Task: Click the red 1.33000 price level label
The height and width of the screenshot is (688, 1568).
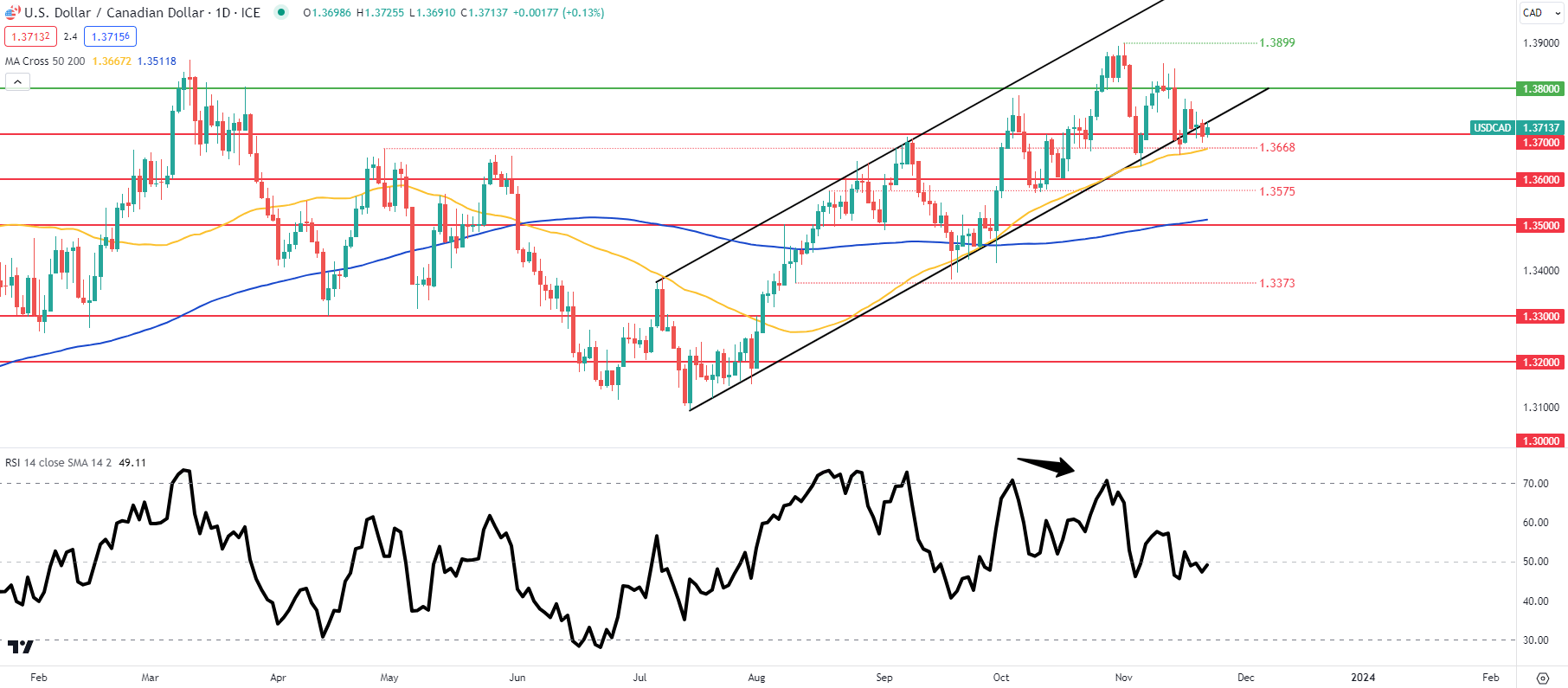Action: (x=1540, y=317)
